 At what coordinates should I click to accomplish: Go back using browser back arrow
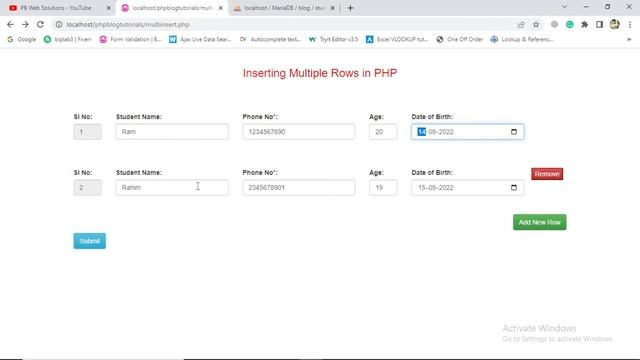click(x=10, y=24)
